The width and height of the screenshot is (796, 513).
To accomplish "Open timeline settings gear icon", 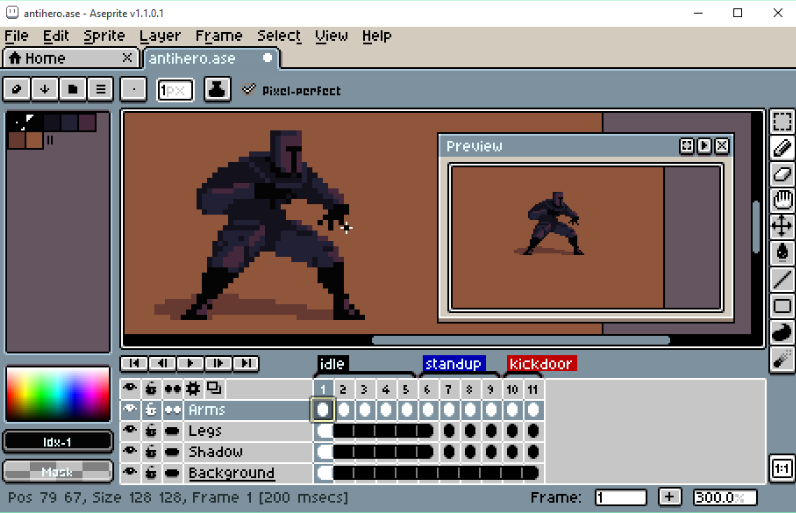I will (193, 389).
